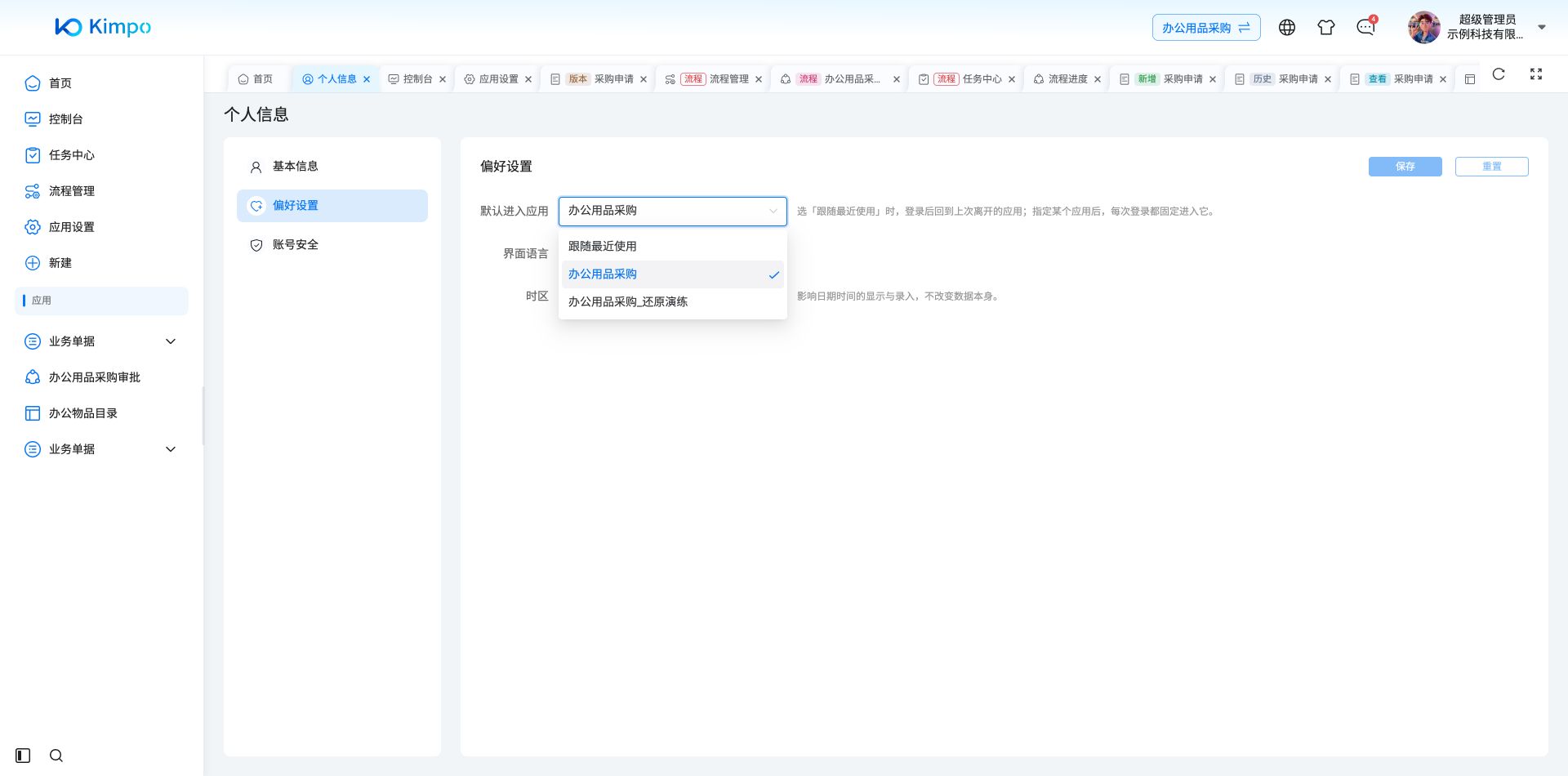Select 账号安全 section
The width and height of the screenshot is (1568, 776).
[332, 245]
